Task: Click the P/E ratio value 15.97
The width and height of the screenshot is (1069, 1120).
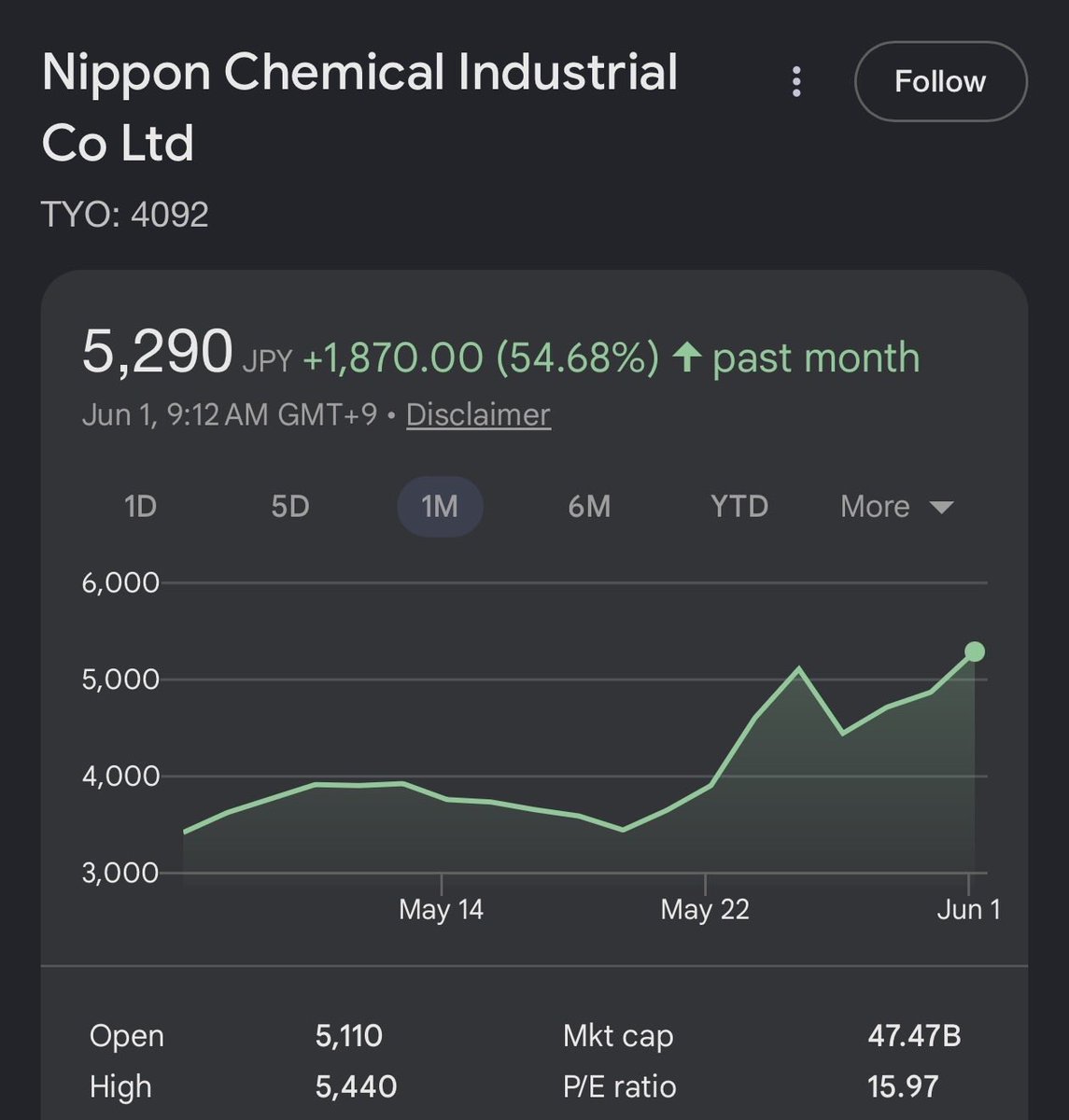Action: click(903, 1086)
